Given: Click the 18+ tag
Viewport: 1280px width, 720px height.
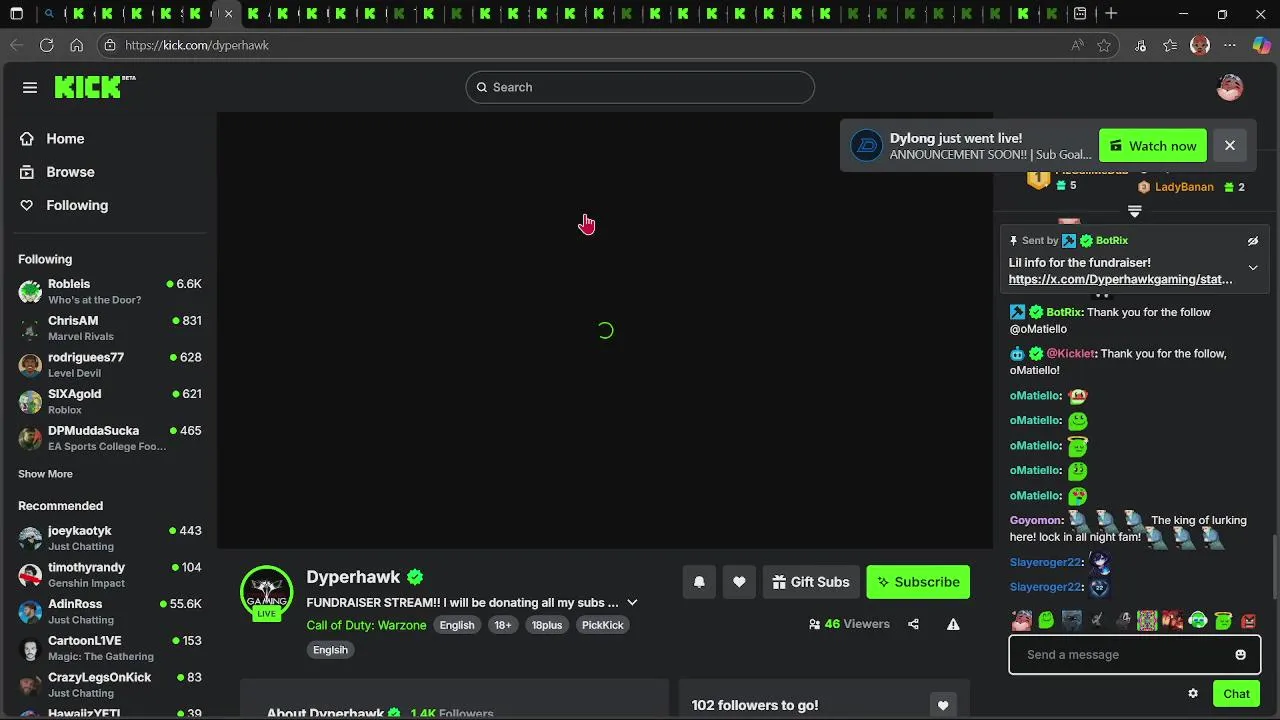Looking at the screenshot, I should [502, 625].
